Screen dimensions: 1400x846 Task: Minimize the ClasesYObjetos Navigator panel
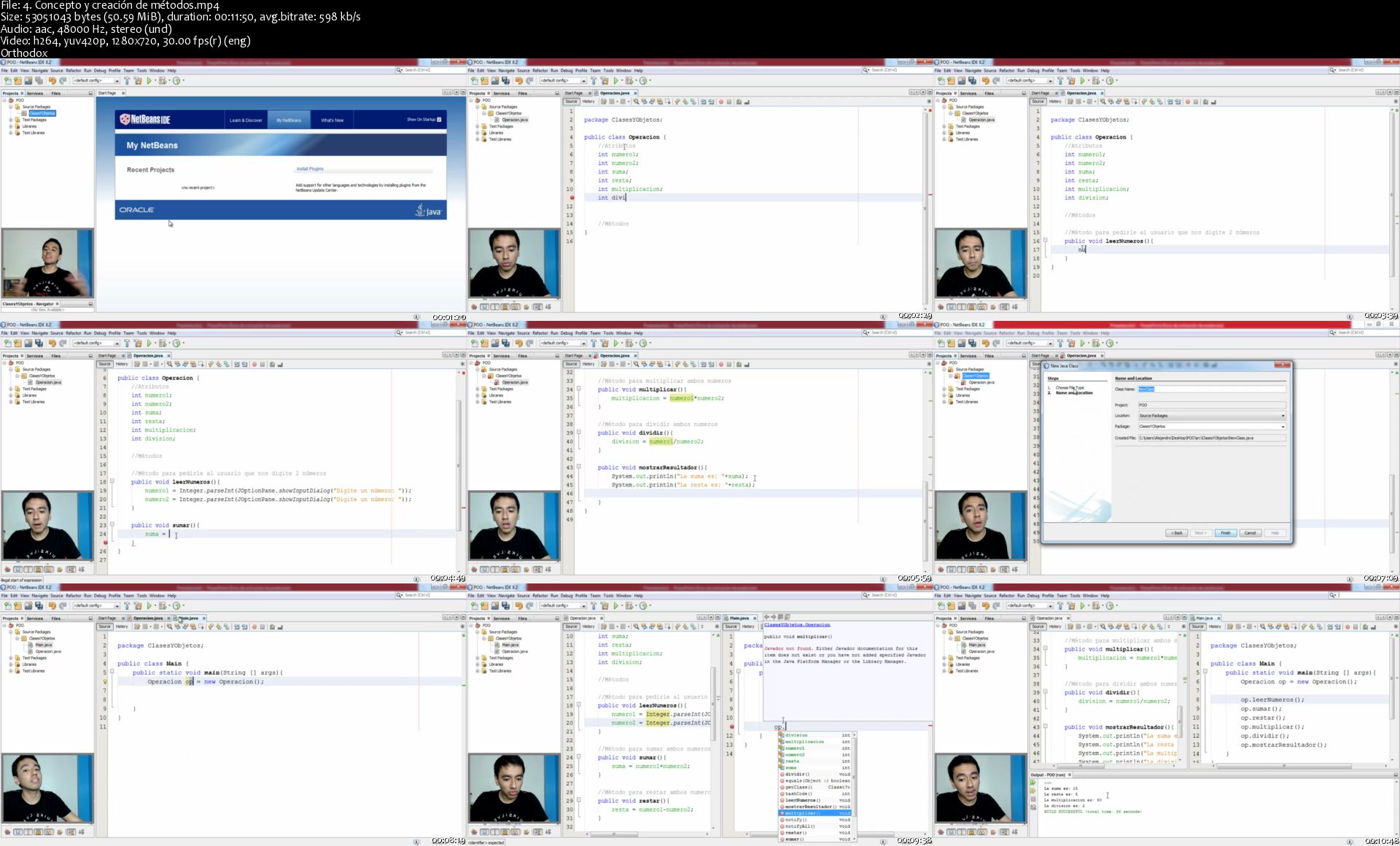pos(90,304)
